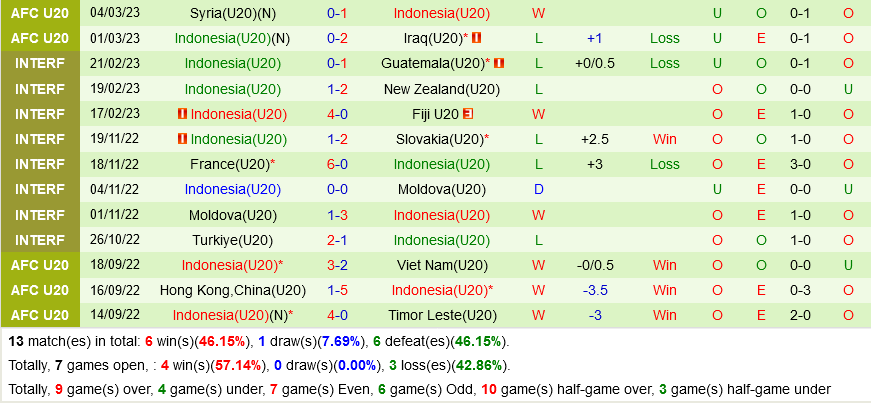
Task: Open the Turkiye(U20) team link
Action: (x=233, y=240)
